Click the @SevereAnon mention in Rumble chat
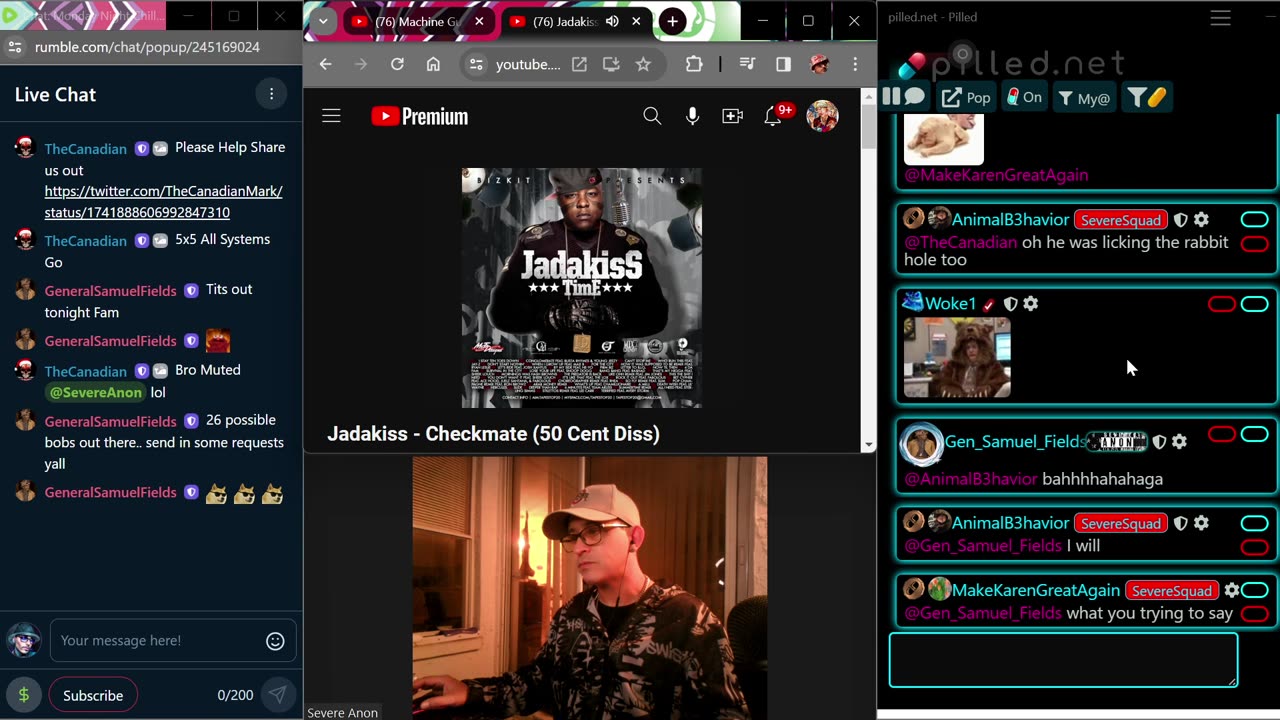 pos(96,392)
